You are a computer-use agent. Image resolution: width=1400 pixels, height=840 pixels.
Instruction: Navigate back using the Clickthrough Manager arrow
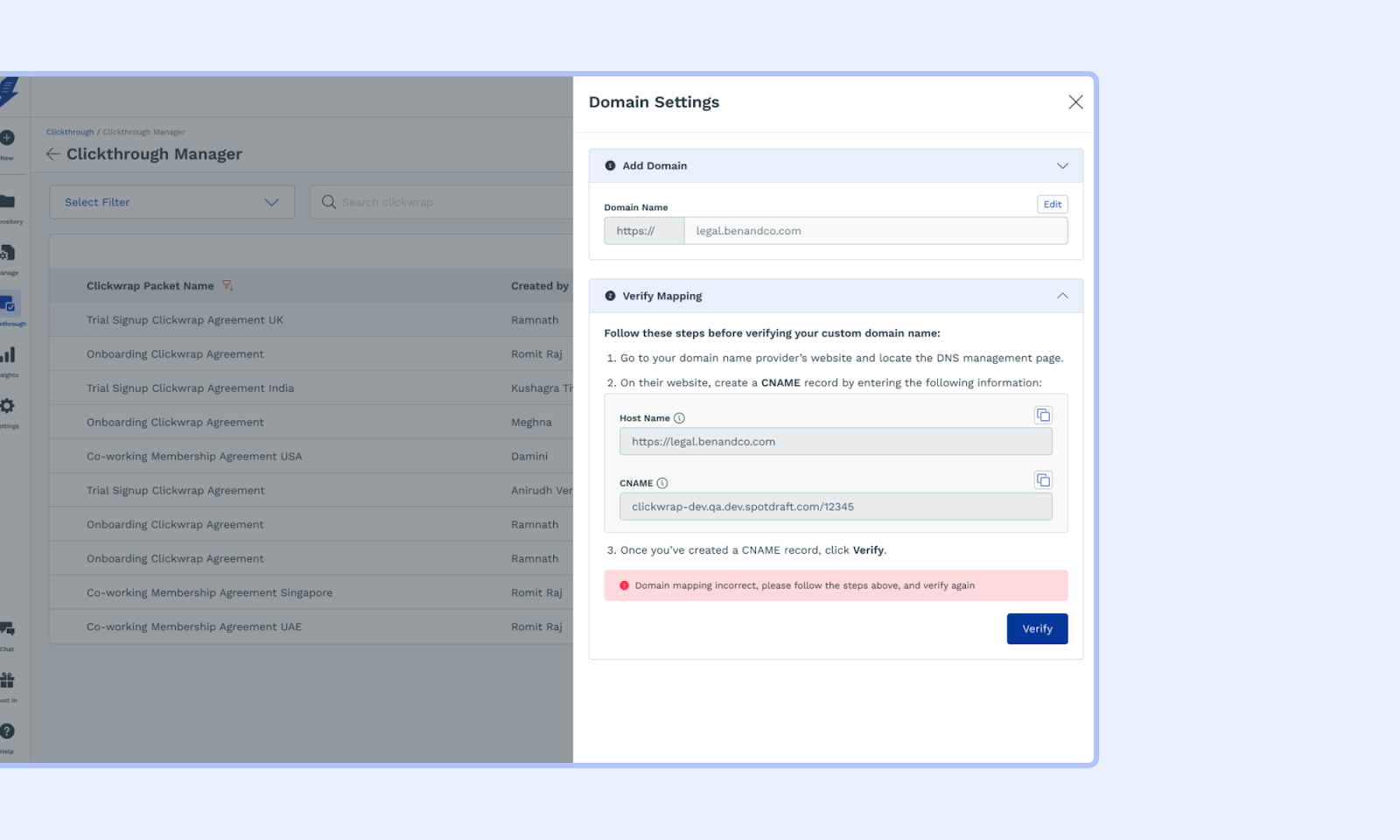(53, 154)
